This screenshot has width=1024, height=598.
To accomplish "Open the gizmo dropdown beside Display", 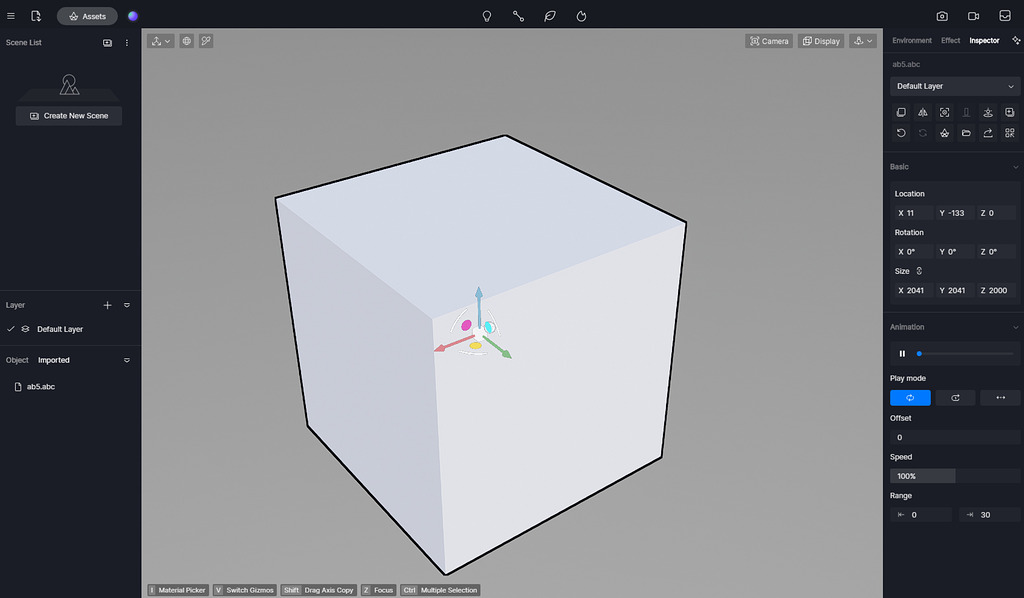I will pyautogui.click(x=862, y=41).
